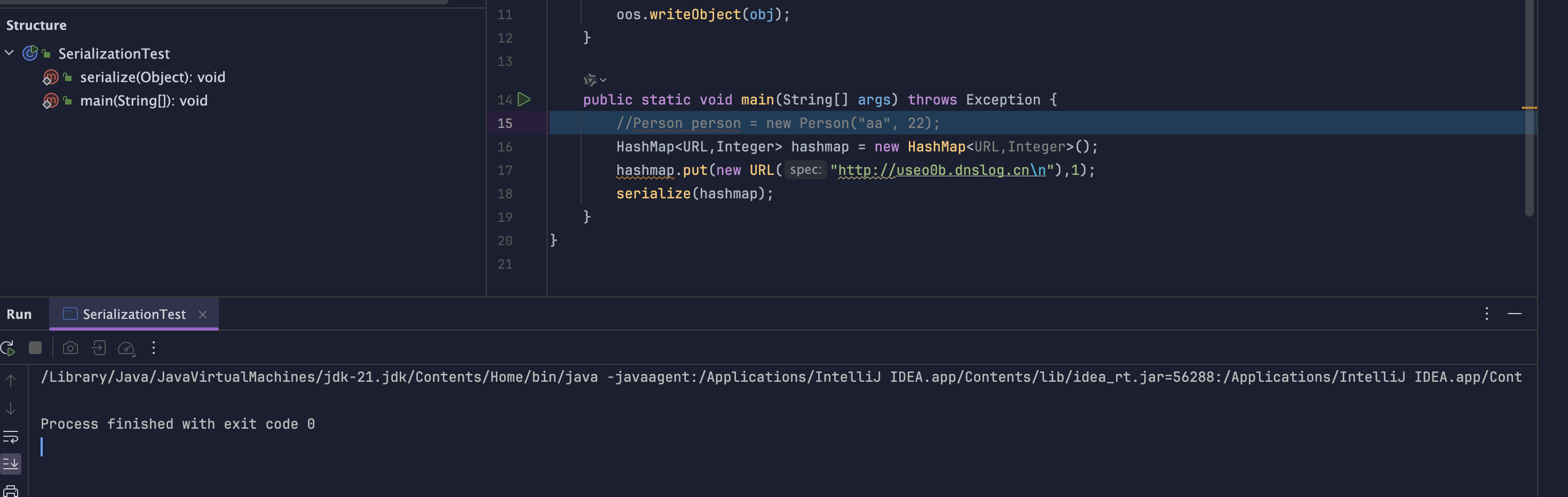Click 'throws Exception' in main signature
The width and height of the screenshot is (1568, 497).
974,100
